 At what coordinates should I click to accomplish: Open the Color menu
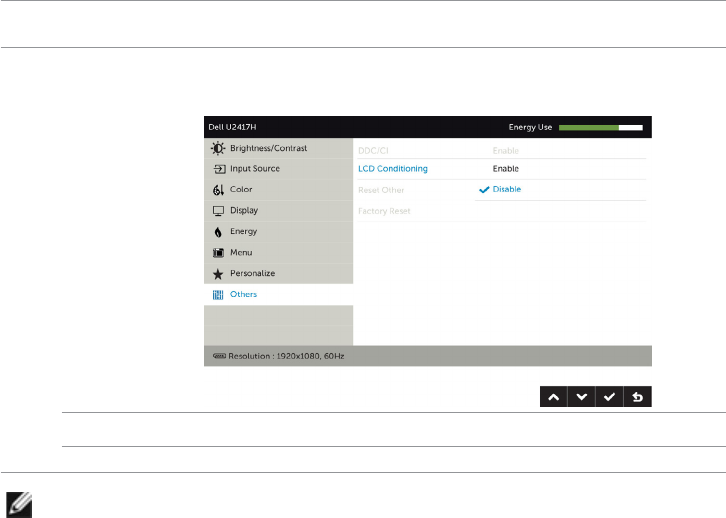(278, 190)
